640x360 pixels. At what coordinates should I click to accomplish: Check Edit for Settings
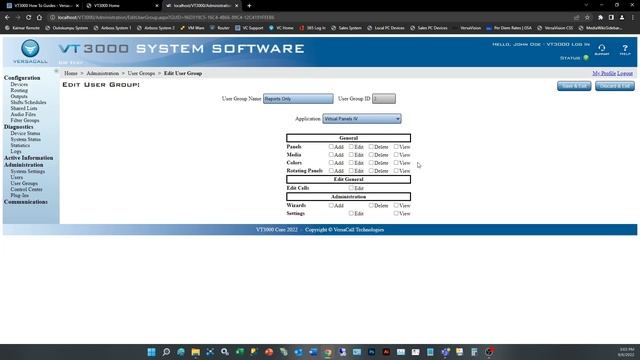coord(351,213)
